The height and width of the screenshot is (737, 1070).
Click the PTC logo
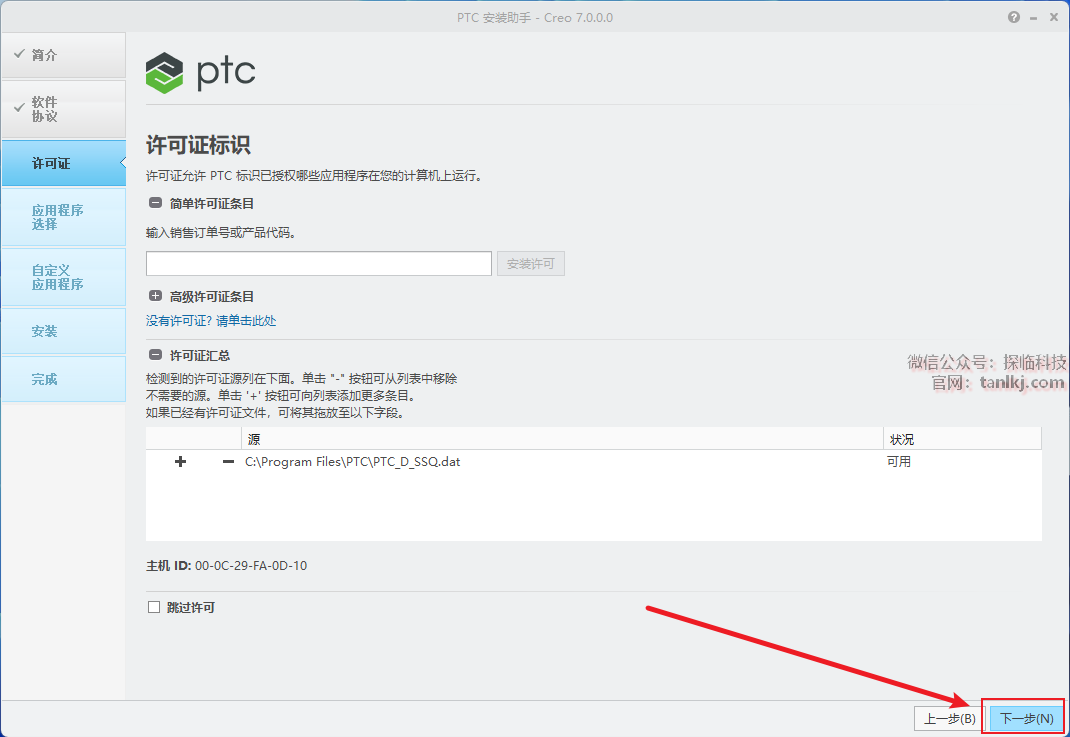tap(201, 72)
